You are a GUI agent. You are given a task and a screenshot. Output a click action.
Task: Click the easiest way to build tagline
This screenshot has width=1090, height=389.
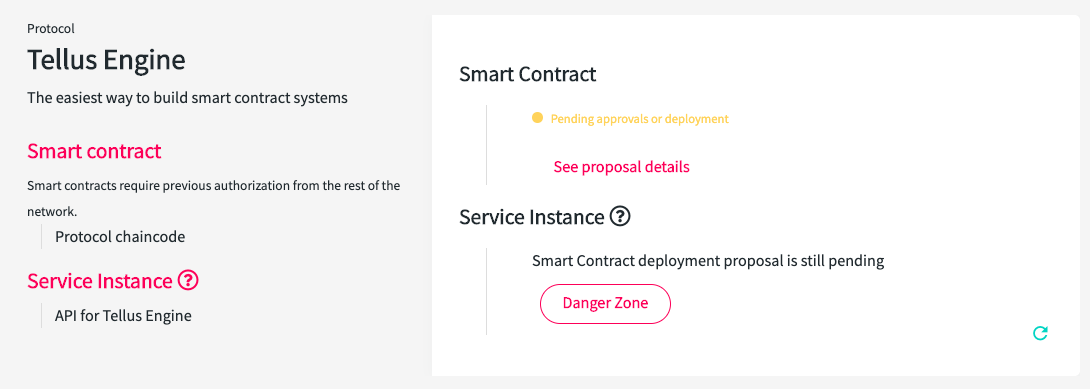[x=187, y=98]
